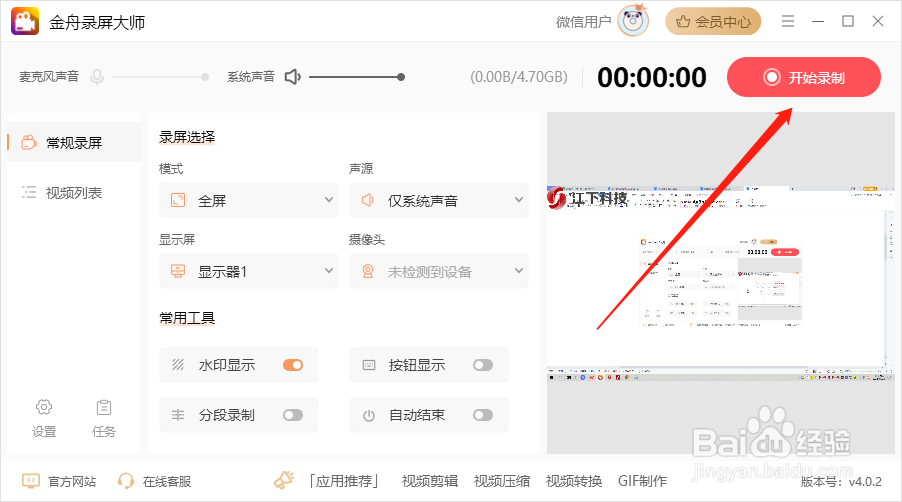This screenshot has height=502, width=902.
Task: Open the 视频剪辑 recommended app
Action: point(430,481)
